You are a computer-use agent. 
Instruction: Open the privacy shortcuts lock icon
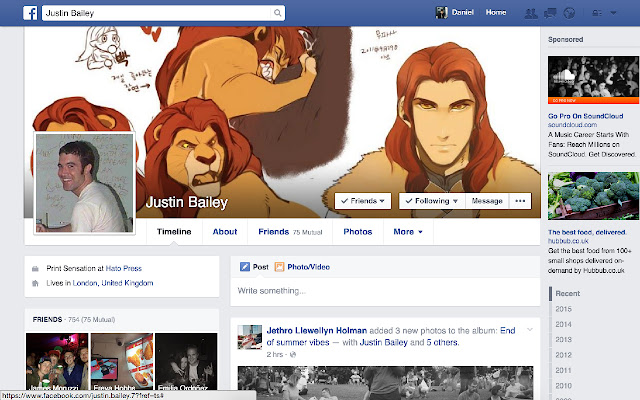tap(597, 13)
